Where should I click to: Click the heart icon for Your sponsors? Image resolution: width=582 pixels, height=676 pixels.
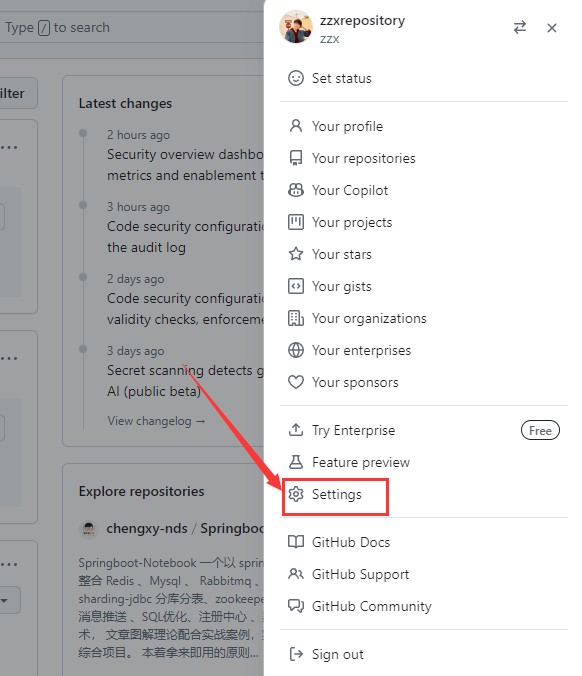(x=296, y=382)
